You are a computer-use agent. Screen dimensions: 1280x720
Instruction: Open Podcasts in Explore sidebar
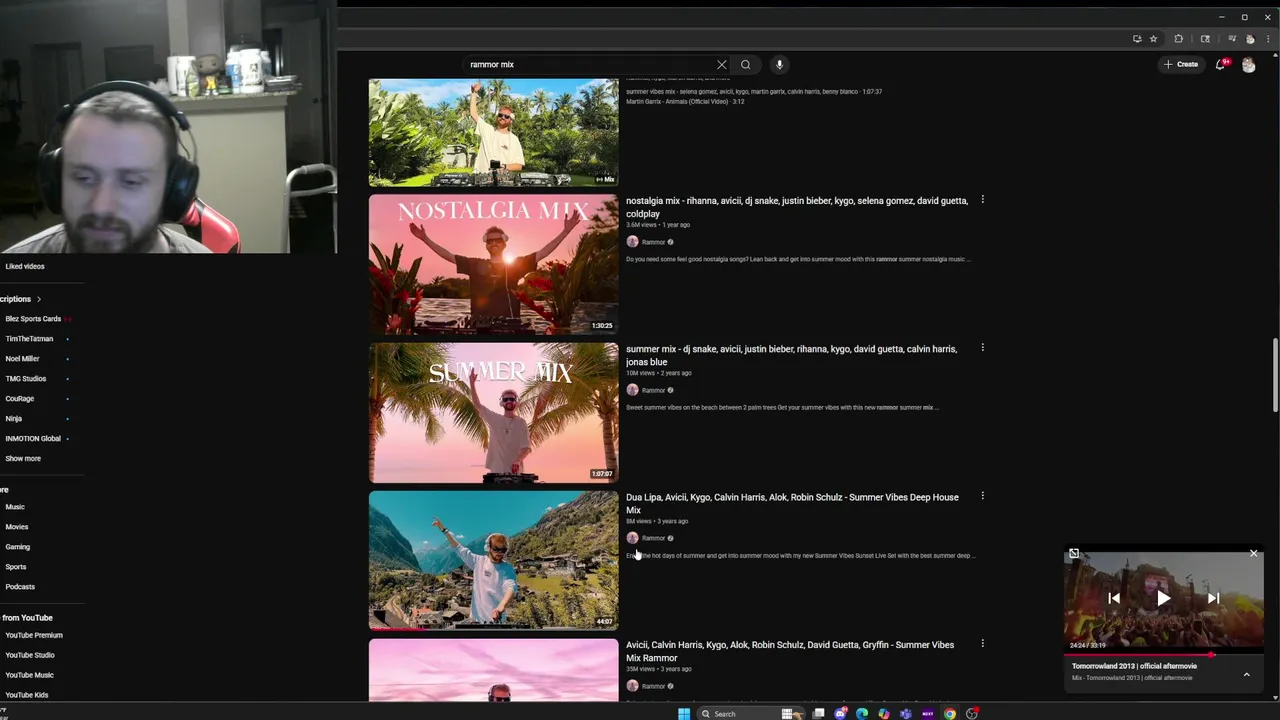[x=19, y=587]
